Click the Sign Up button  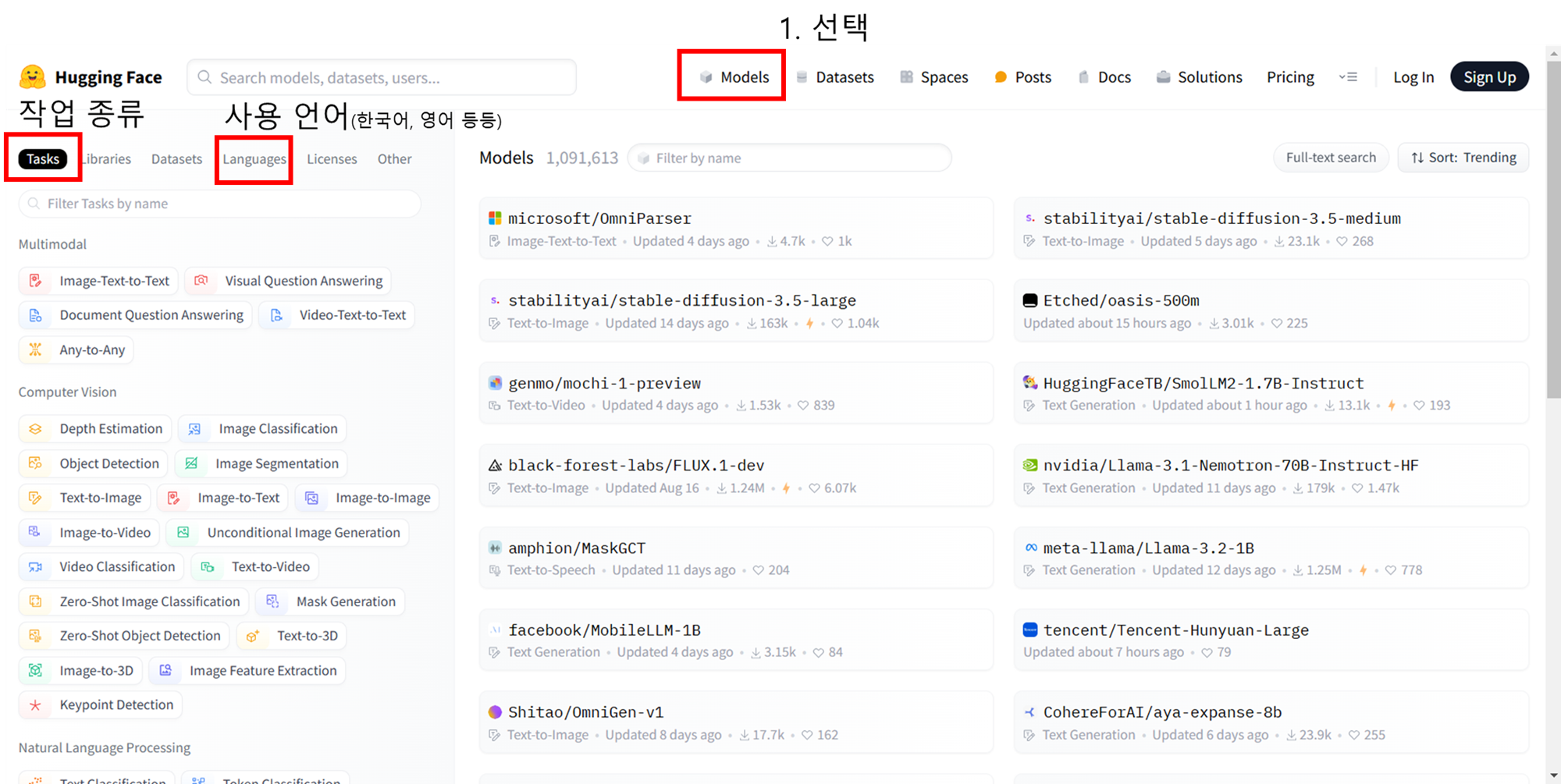(1489, 77)
